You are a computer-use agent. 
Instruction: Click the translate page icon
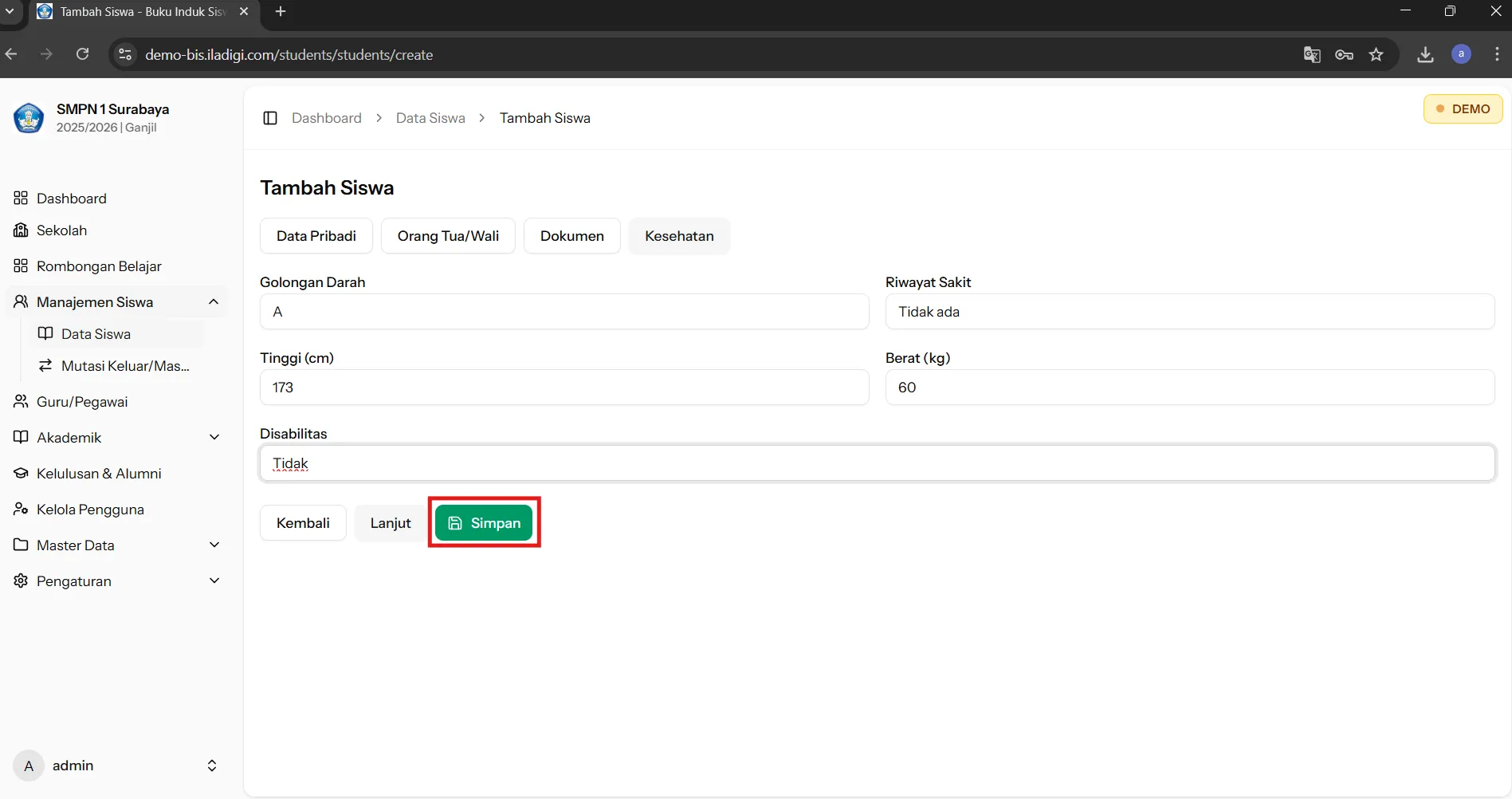pyautogui.click(x=1312, y=54)
